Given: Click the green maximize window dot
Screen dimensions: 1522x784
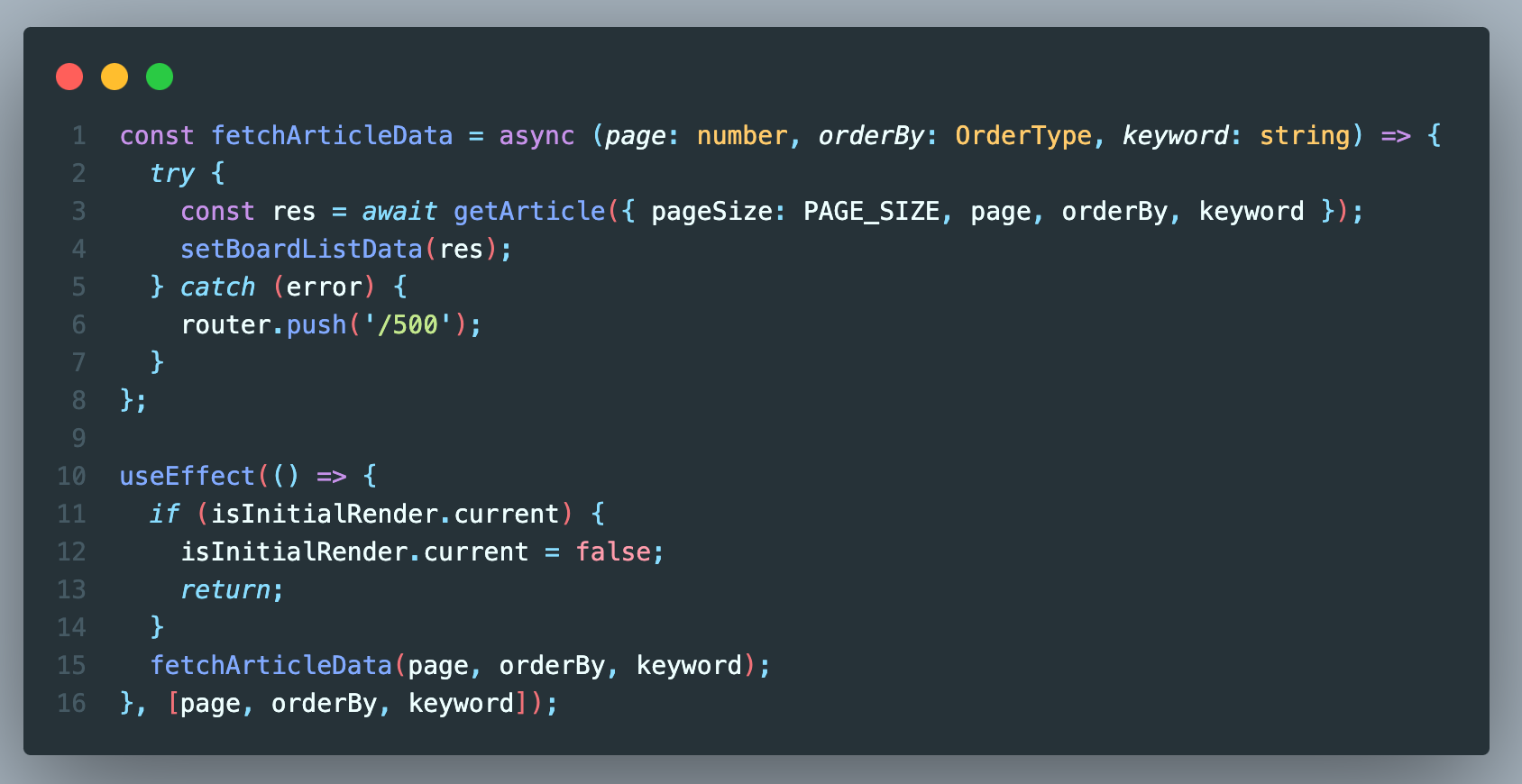Looking at the screenshot, I should click(160, 77).
